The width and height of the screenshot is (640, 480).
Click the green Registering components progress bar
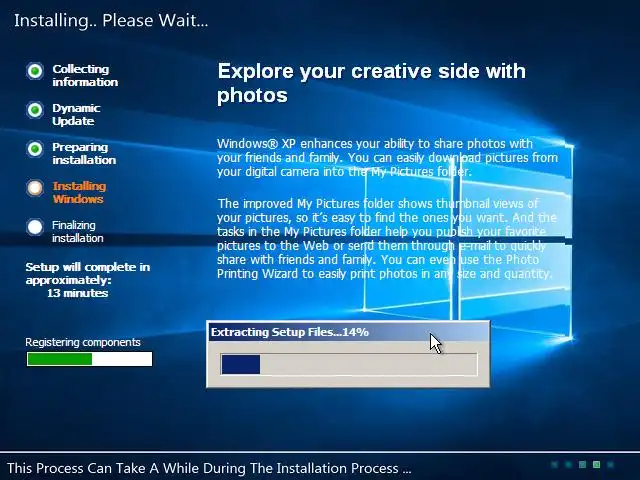pyautogui.click(x=89, y=359)
